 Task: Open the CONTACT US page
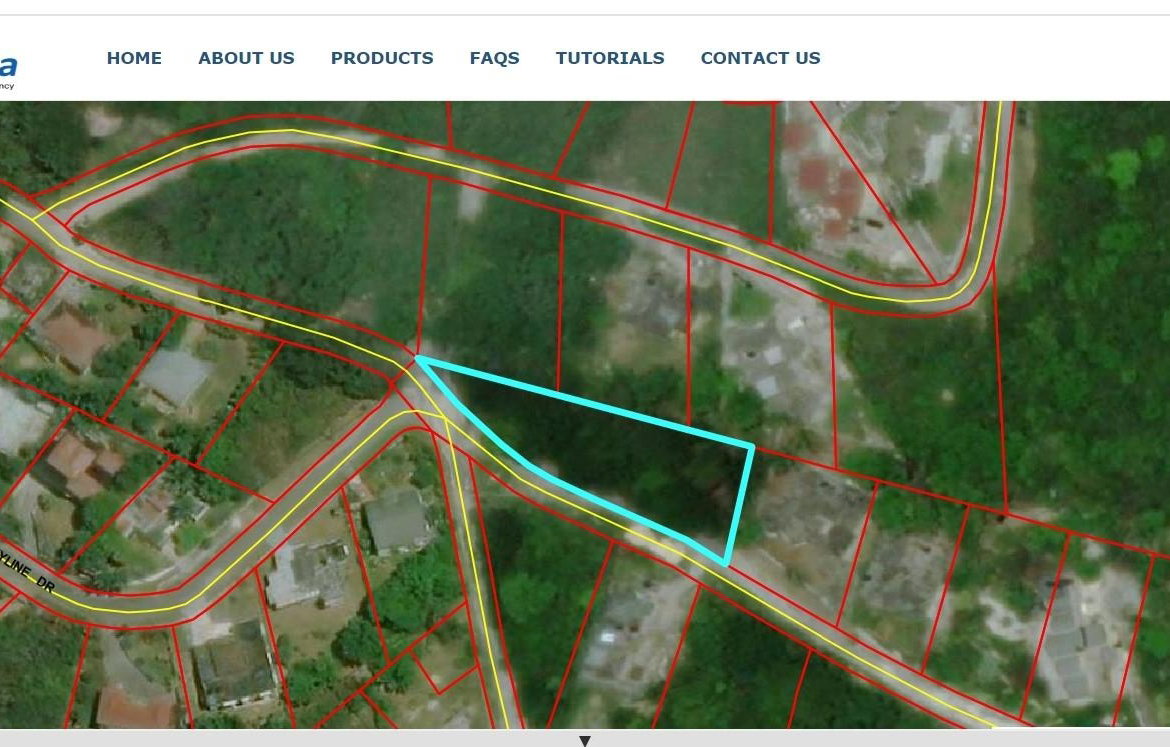tap(760, 58)
